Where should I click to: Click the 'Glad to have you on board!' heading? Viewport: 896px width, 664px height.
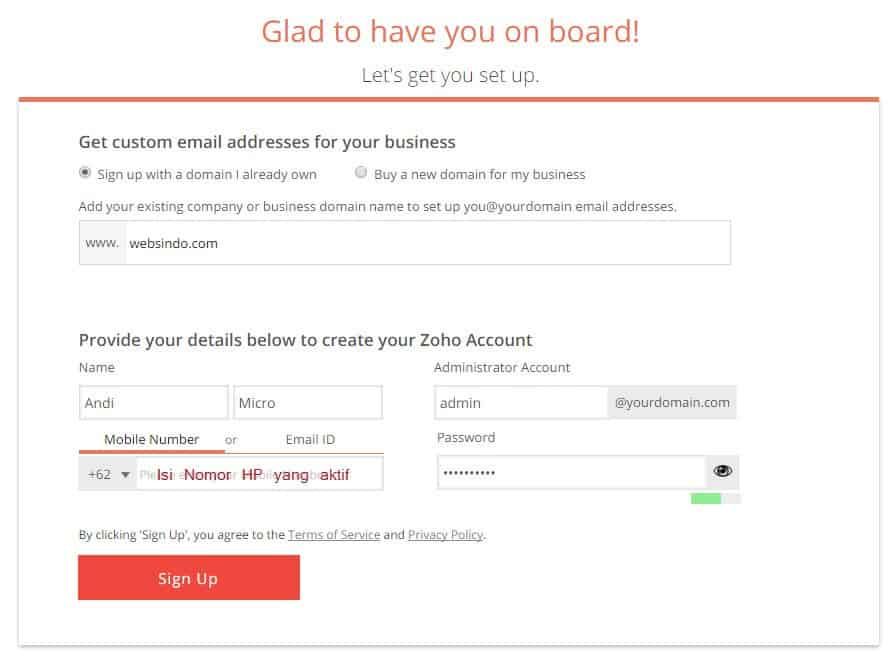pyautogui.click(x=450, y=31)
